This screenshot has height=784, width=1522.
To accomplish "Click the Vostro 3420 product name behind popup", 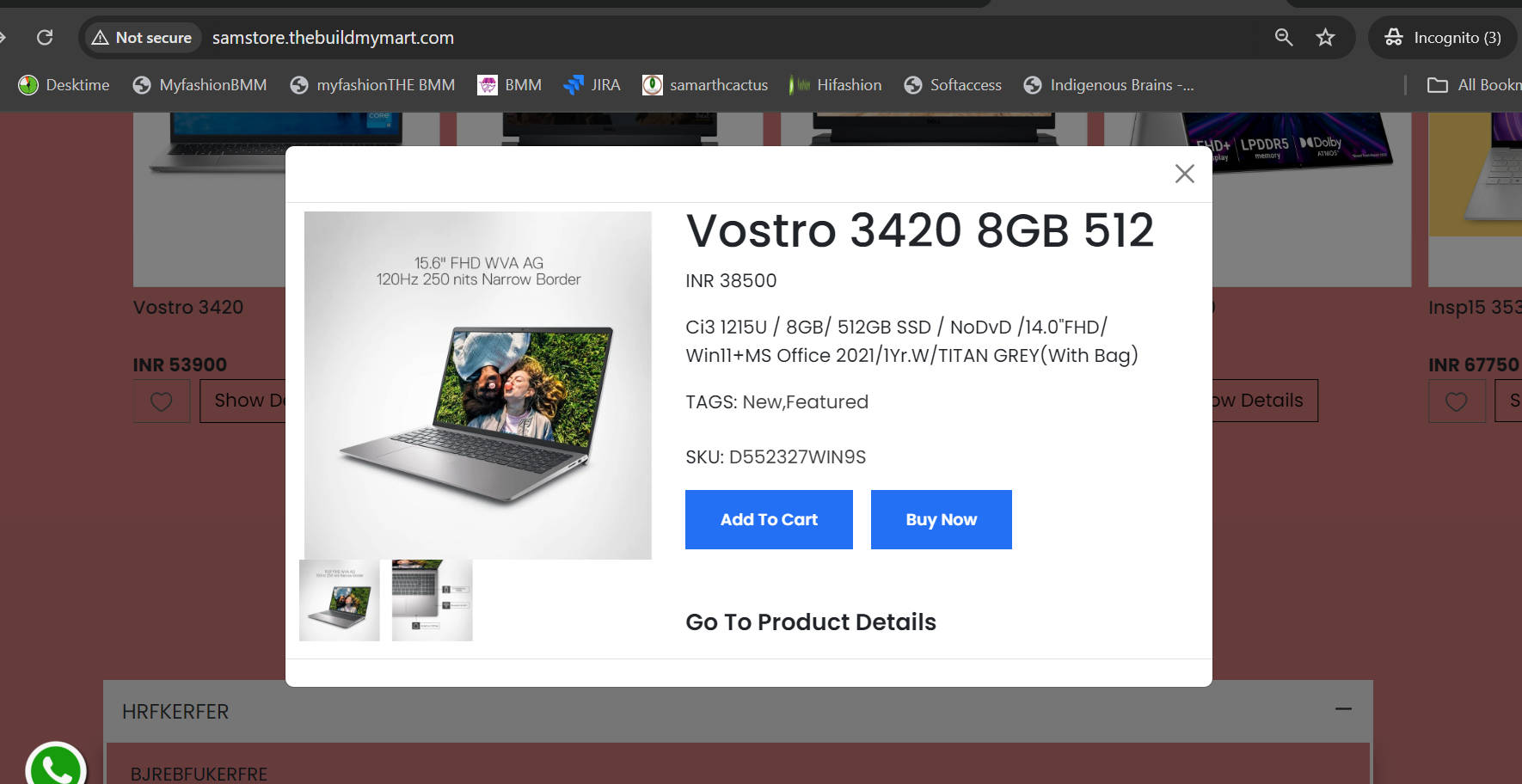I will (188, 307).
